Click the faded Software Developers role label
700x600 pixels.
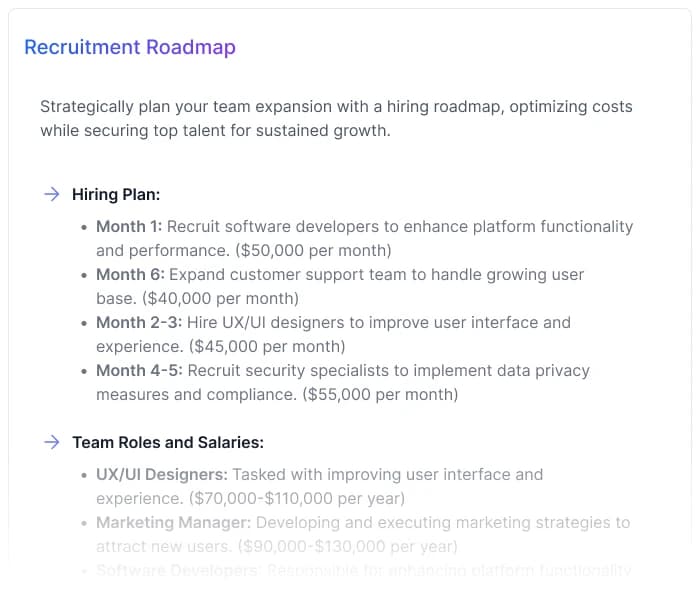pyautogui.click(x=178, y=570)
